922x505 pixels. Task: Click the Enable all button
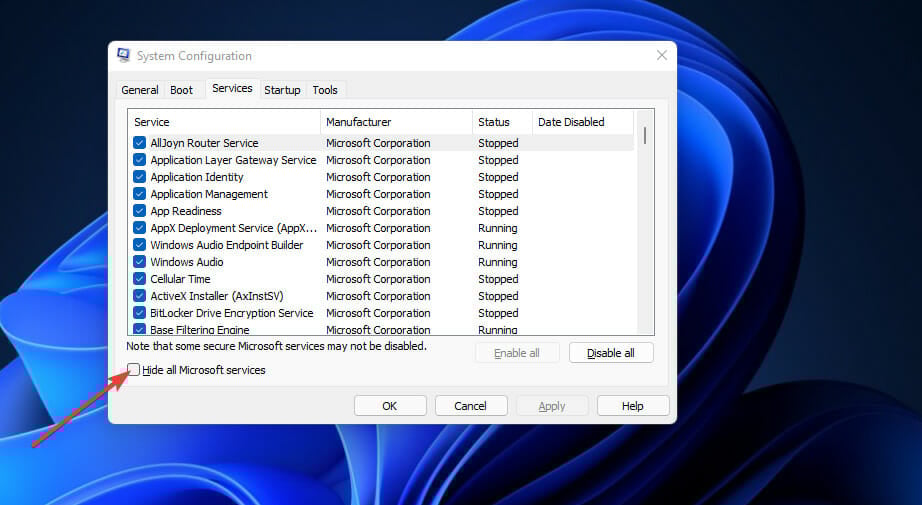pos(517,353)
